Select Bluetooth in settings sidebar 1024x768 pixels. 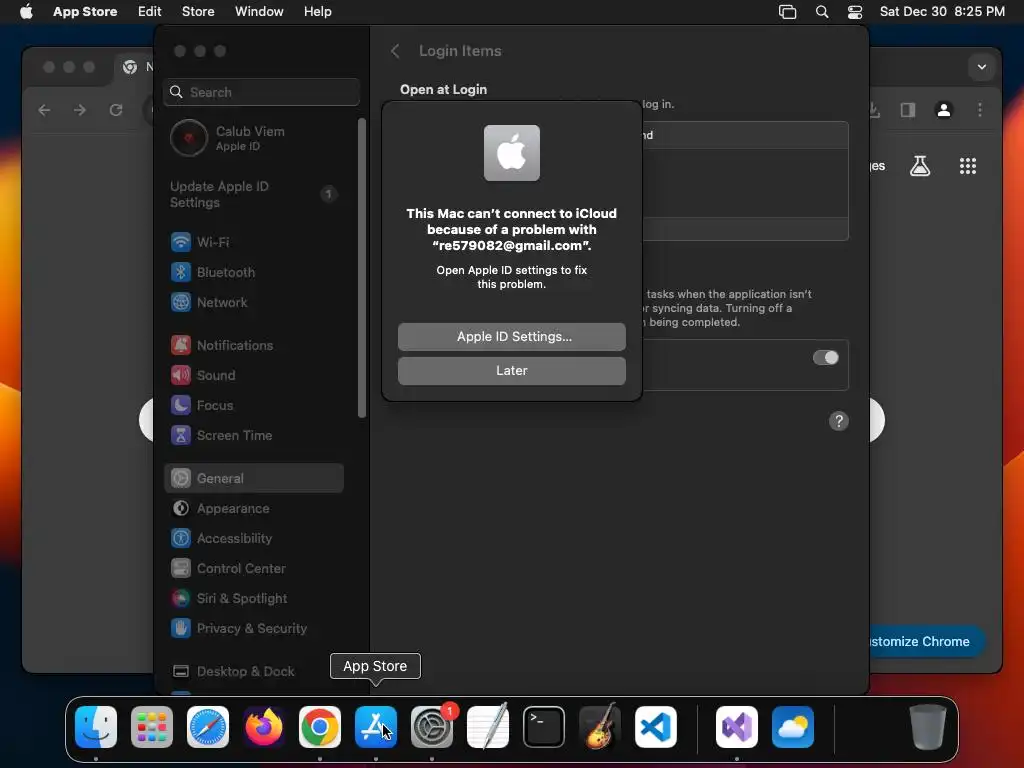point(254,272)
